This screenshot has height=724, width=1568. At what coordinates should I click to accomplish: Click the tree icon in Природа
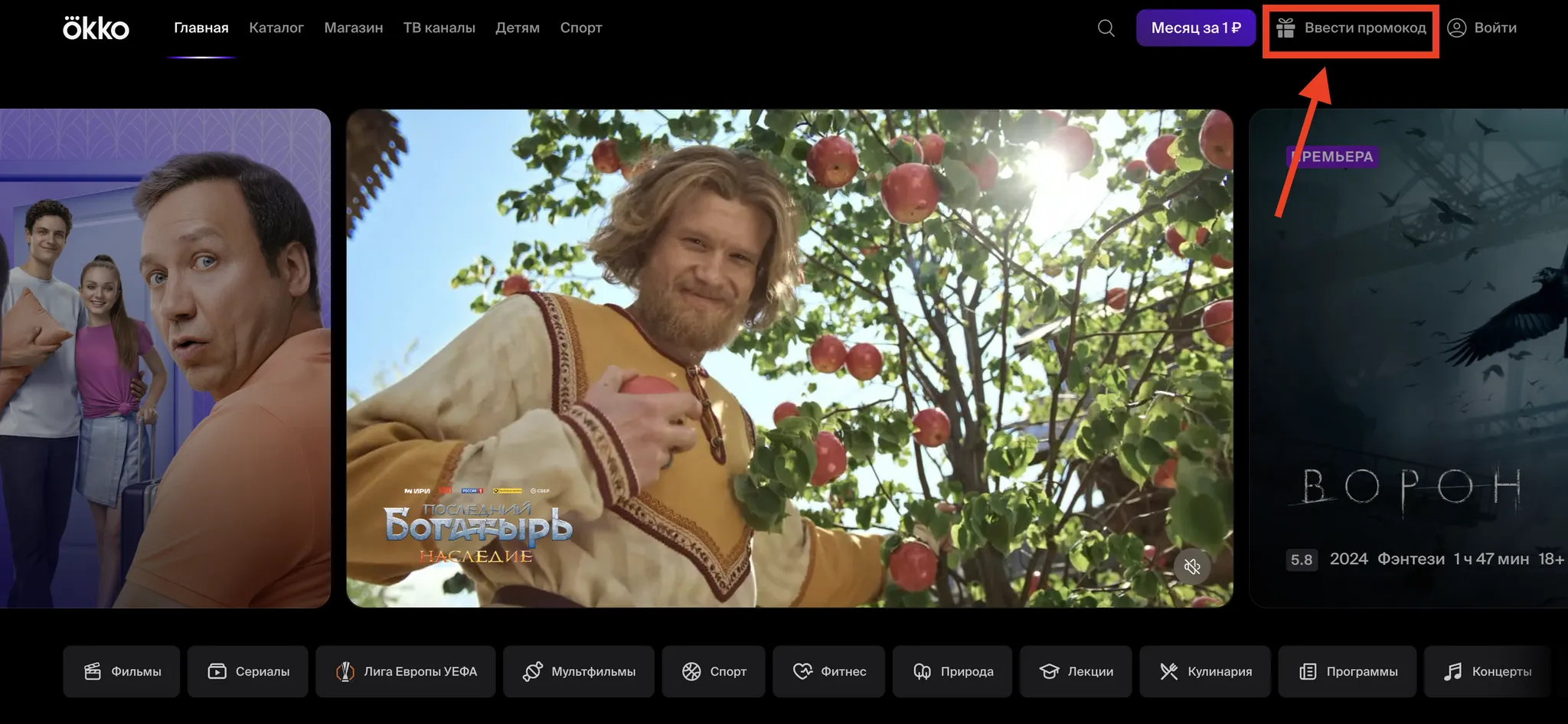pyautogui.click(x=923, y=671)
